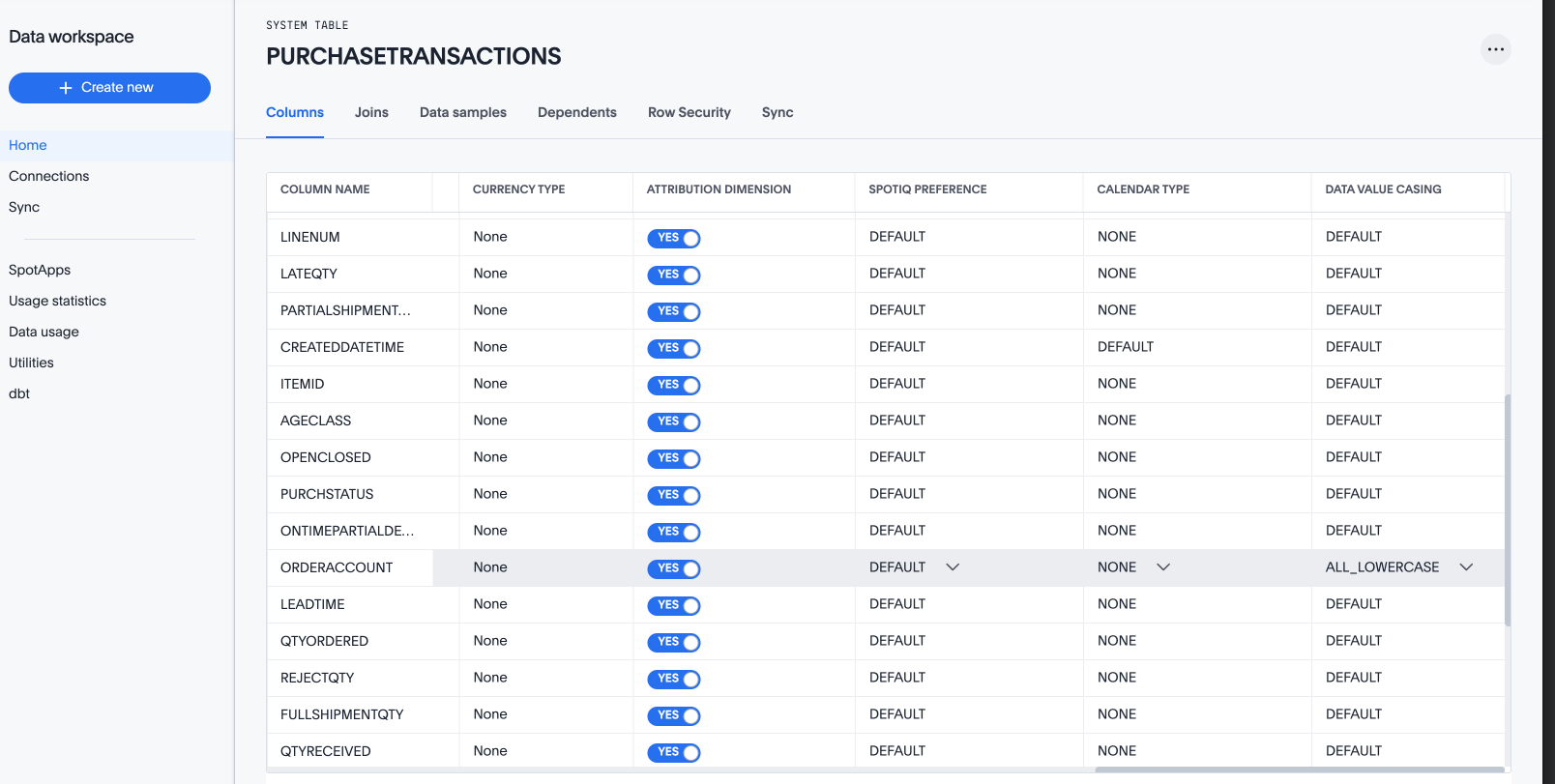This screenshot has width=1555, height=784.
Task: Expand SpotIQ preference dropdown for ORDERACCOUNT
Action: click(952, 567)
